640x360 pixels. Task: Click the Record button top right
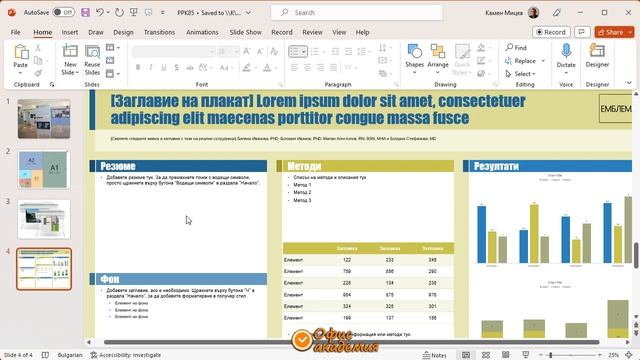tap(551, 32)
